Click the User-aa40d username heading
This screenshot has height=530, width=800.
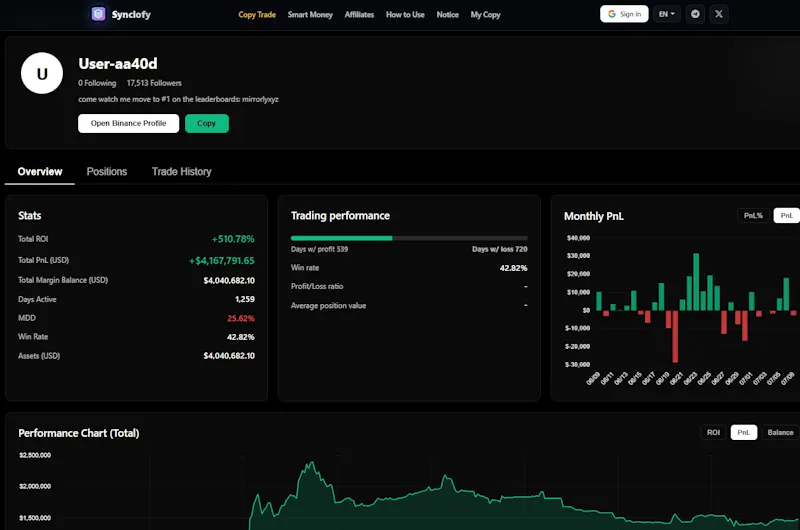click(118, 64)
